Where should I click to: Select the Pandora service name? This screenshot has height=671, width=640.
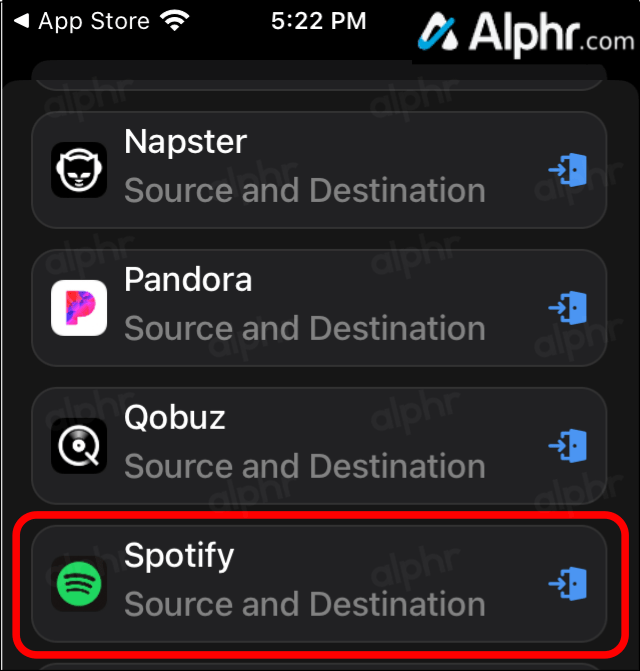click(x=188, y=280)
